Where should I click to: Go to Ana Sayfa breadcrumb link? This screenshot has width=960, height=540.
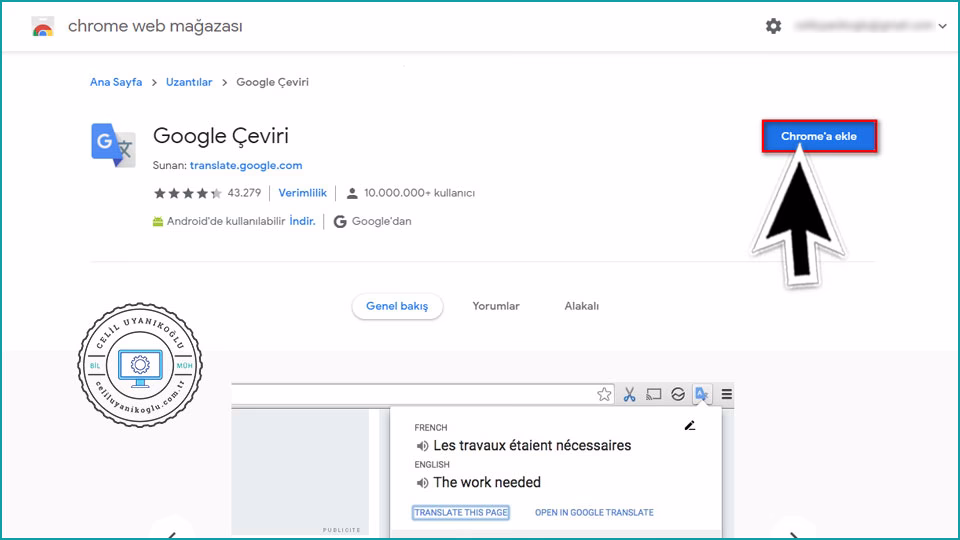tap(116, 82)
